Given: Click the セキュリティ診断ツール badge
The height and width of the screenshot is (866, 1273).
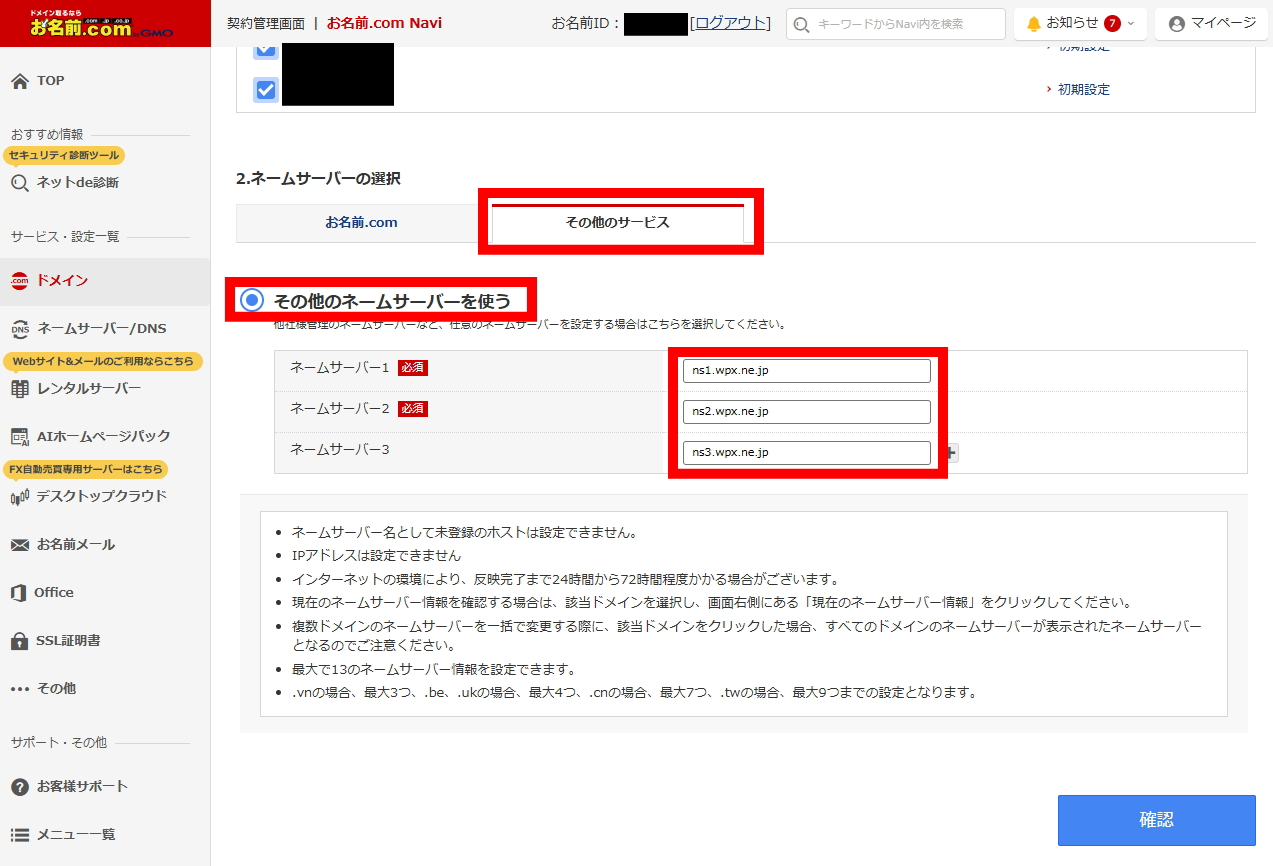Looking at the screenshot, I should [64, 156].
